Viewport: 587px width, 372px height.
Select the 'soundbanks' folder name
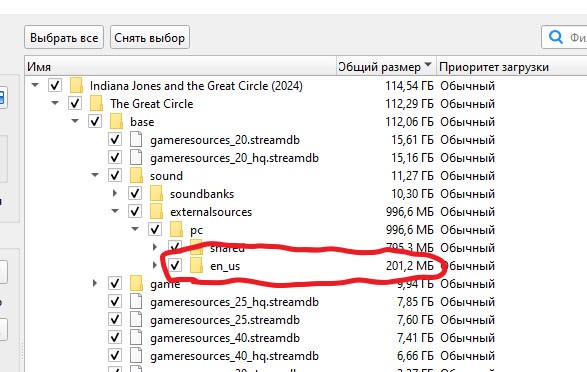(202, 194)
